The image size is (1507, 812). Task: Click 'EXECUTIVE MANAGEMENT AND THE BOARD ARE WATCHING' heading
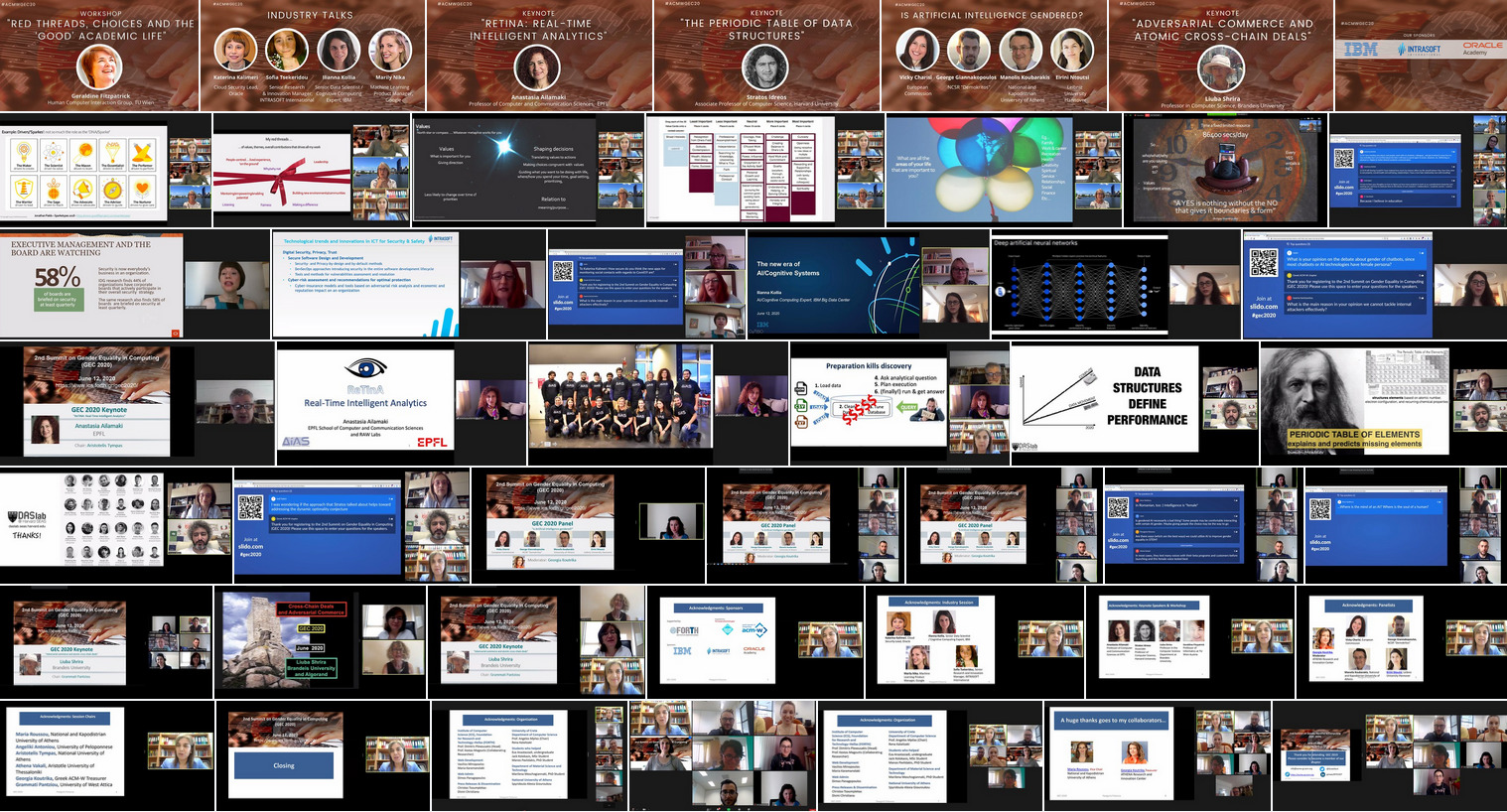coord(81,248)
